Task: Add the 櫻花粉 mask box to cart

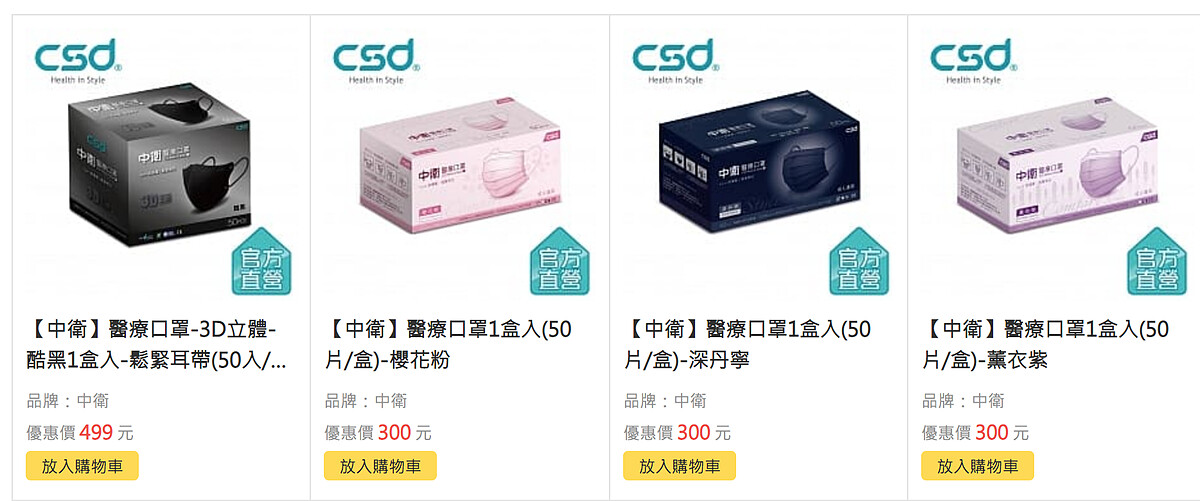Action: click(x=381, y=466)
